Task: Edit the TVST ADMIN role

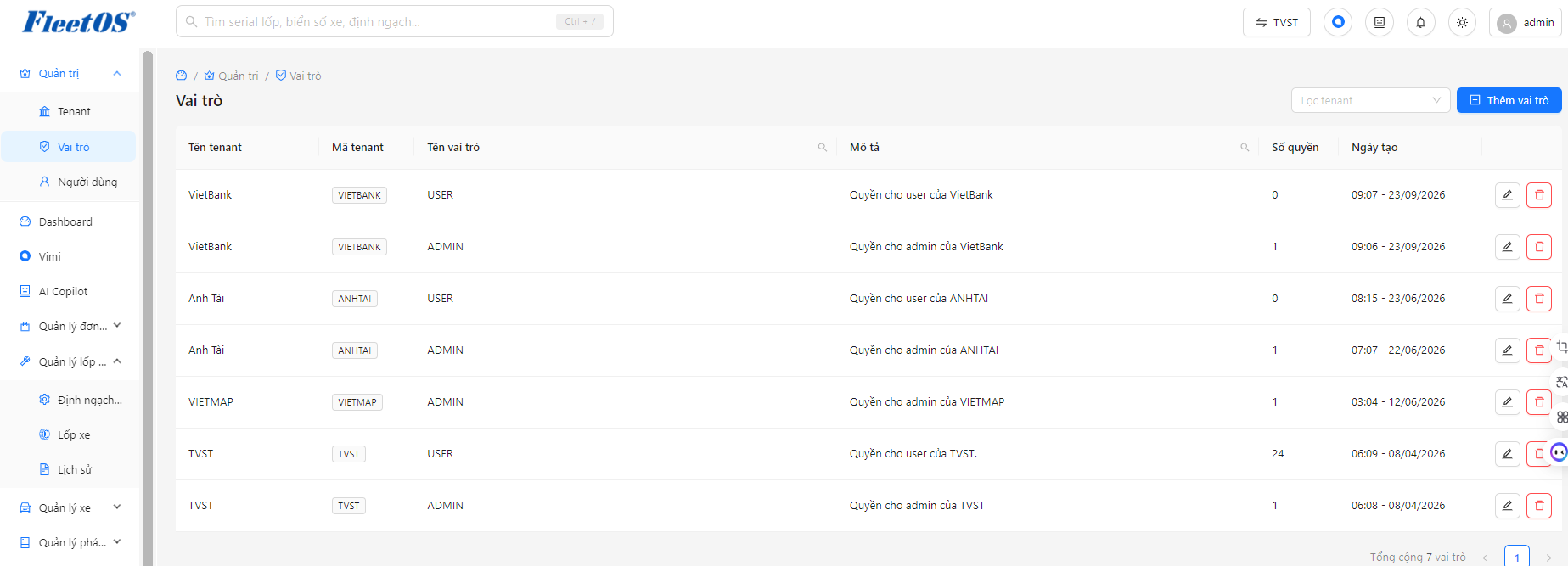Action: coord(1507,506)
